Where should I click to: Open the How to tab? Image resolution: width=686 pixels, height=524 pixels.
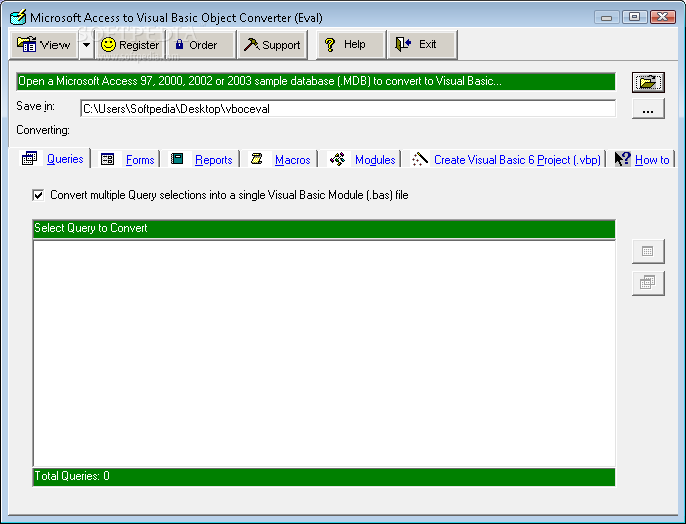click(x=641, y=160)
